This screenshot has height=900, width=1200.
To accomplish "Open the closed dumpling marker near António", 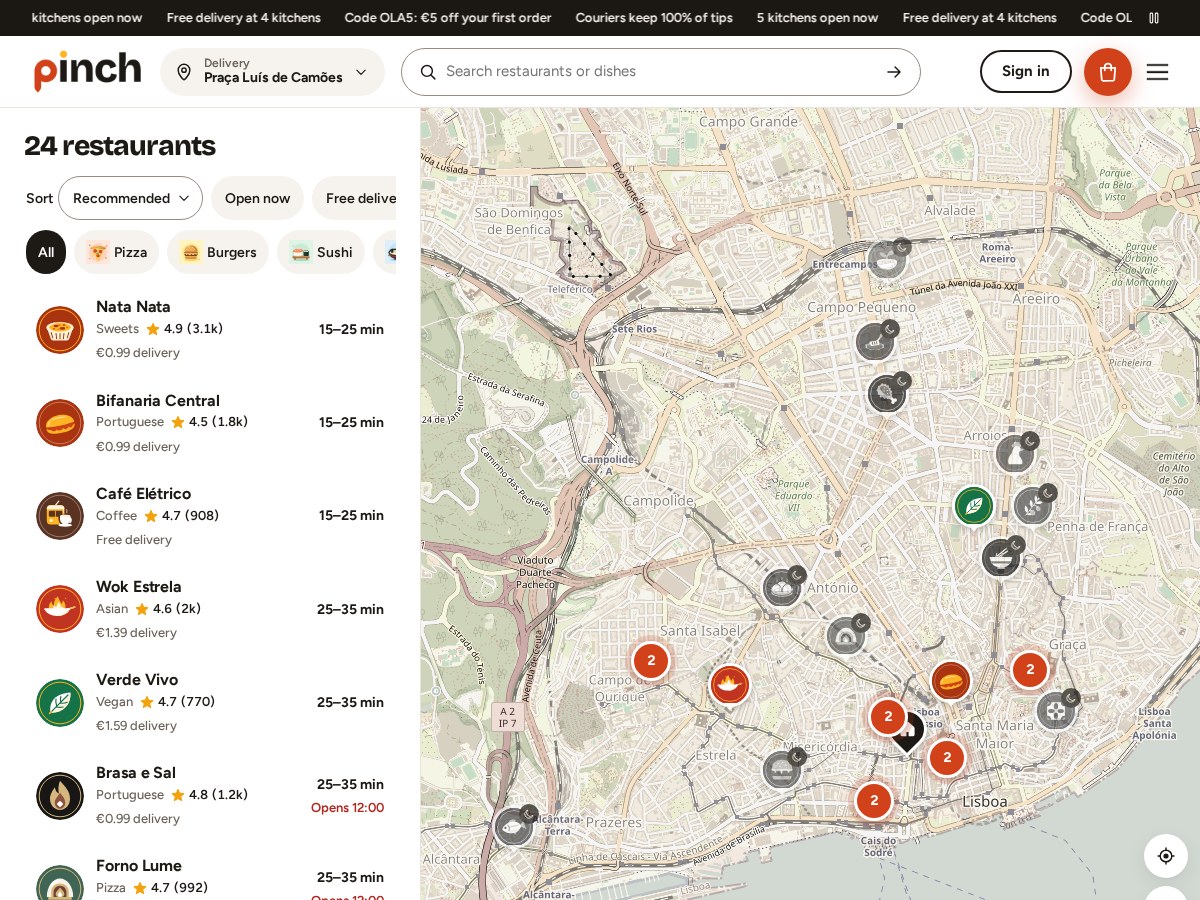I will click(782, 587).
